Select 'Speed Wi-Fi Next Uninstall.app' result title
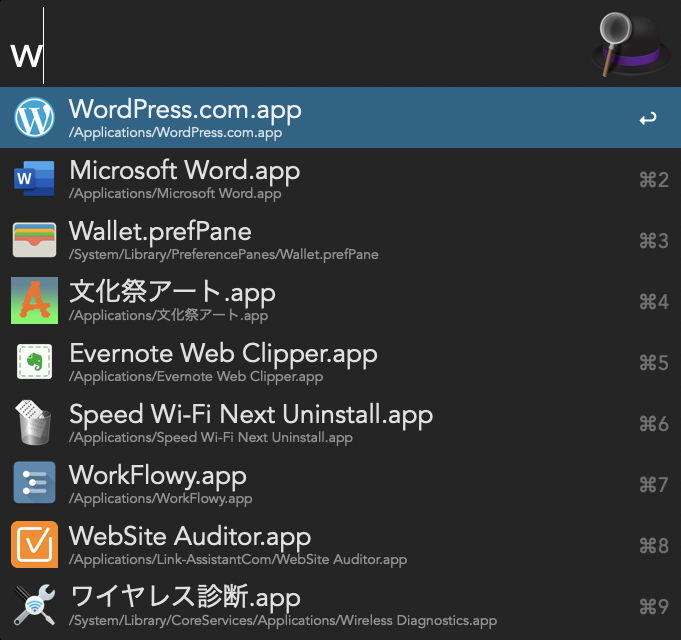Image resolution: width=681 pixels, height=640 pixels. 251,415
